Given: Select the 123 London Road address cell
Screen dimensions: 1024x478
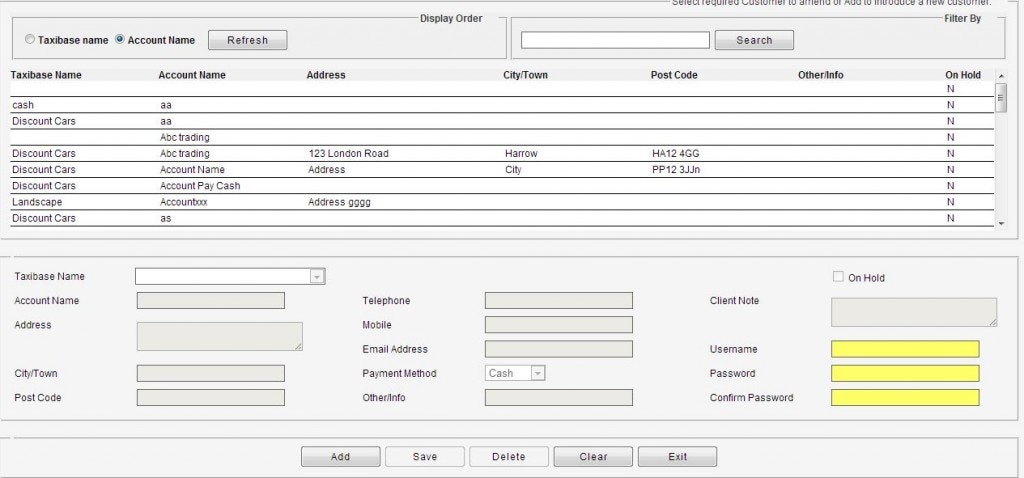Looking at the screenshot, I should tap(349, 154).
